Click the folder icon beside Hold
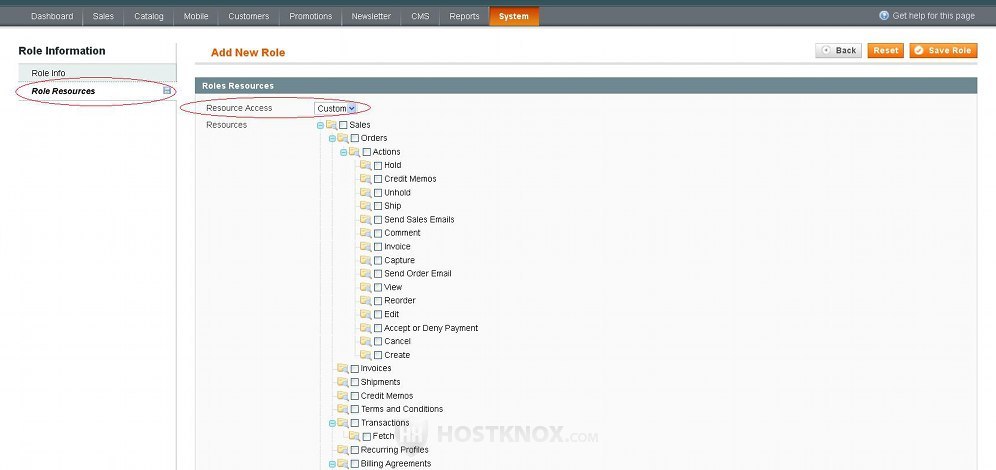 click(x=366, y=165)
